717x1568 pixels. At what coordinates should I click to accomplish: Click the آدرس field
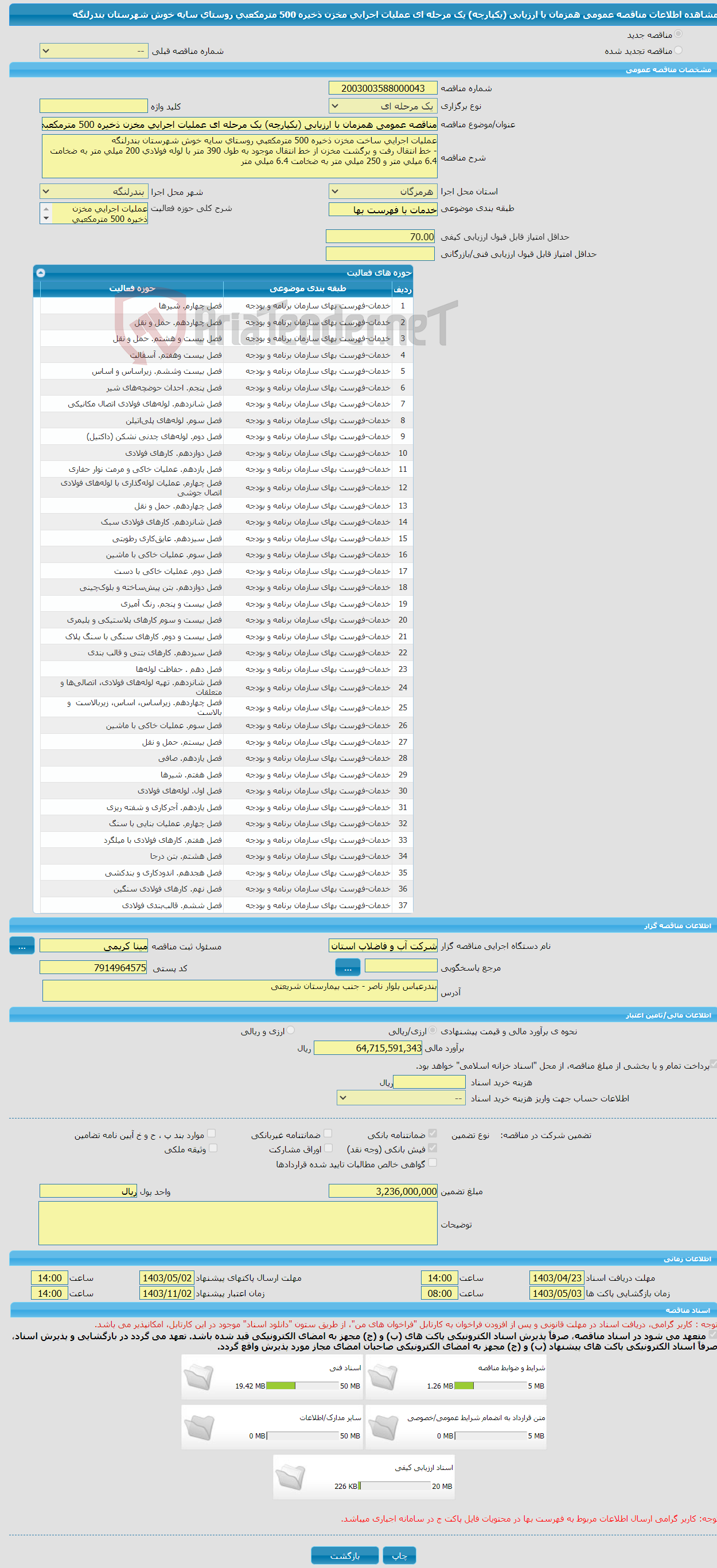240,990
